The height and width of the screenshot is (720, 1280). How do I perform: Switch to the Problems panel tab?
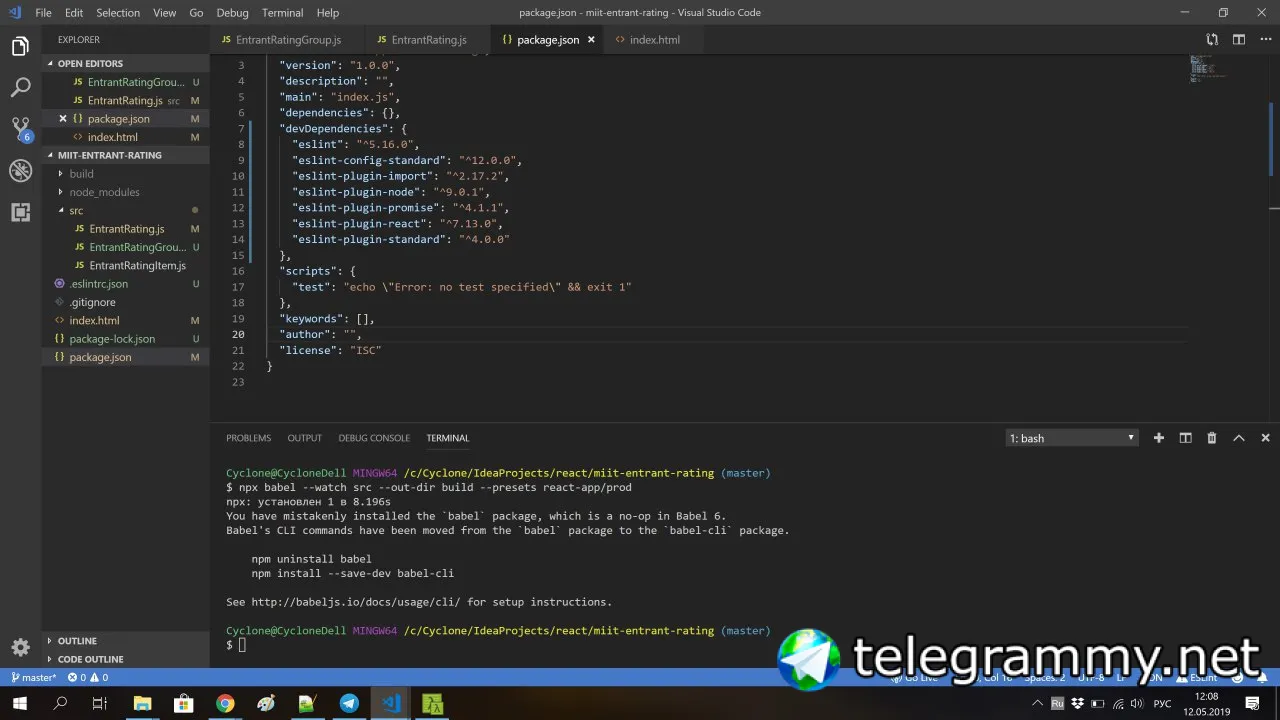pos(248,438)
